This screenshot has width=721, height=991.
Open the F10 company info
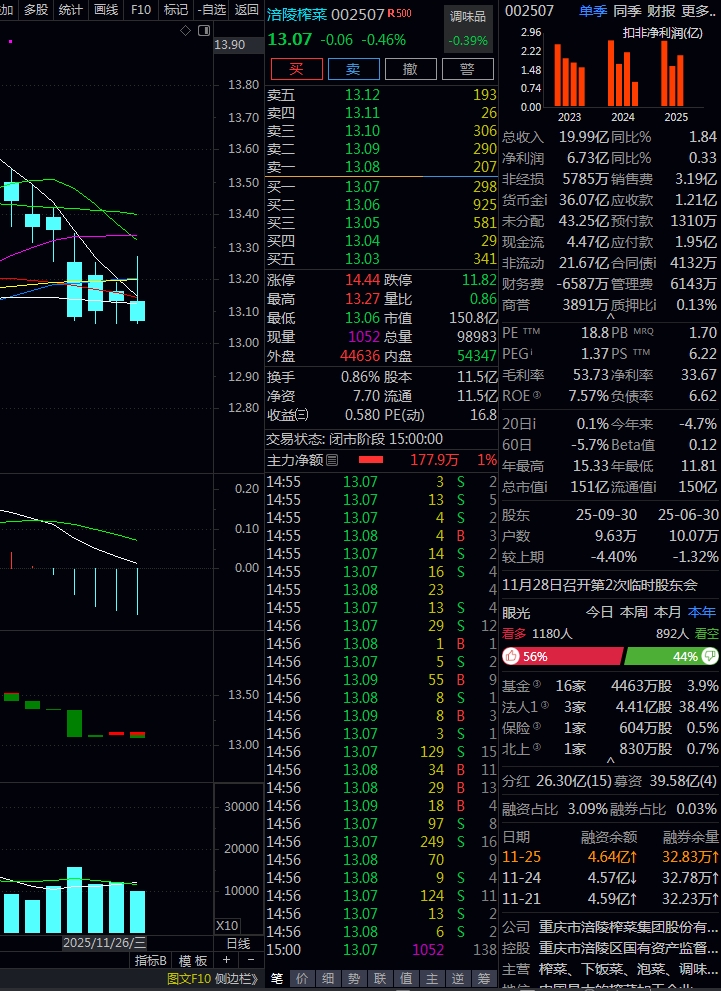coord(140,9)
